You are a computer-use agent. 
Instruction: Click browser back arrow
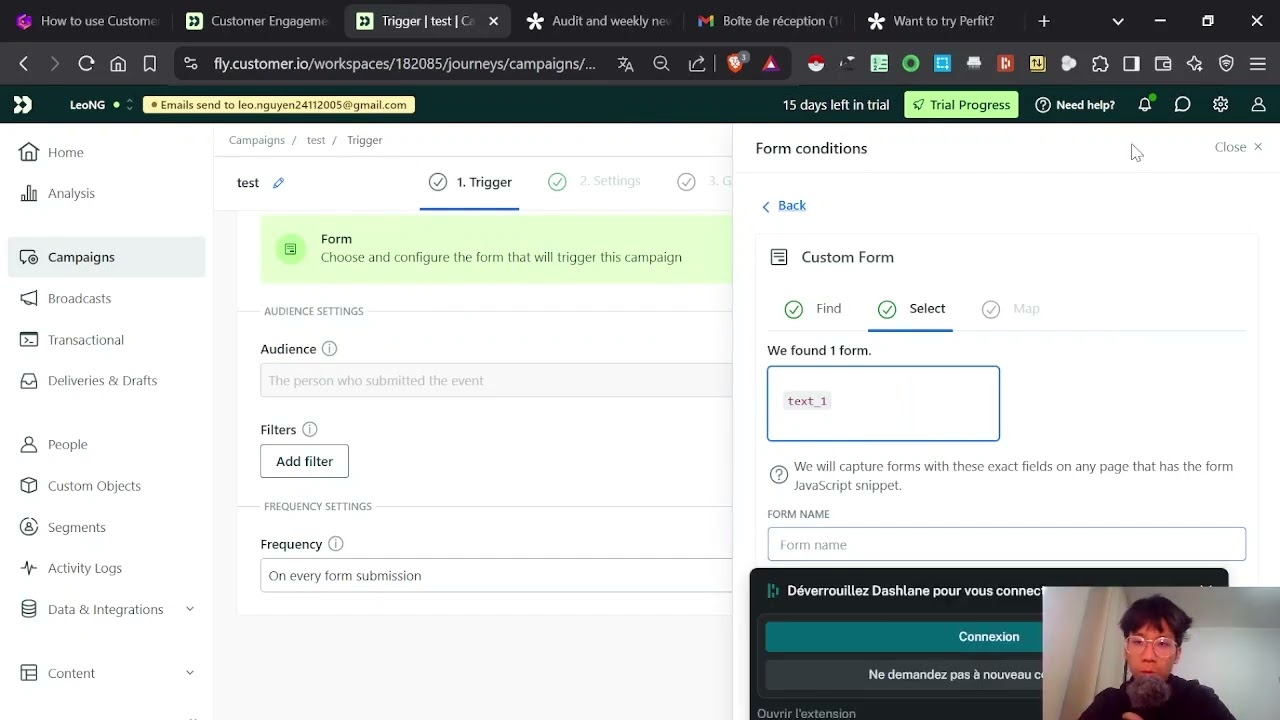pos(23,64)
